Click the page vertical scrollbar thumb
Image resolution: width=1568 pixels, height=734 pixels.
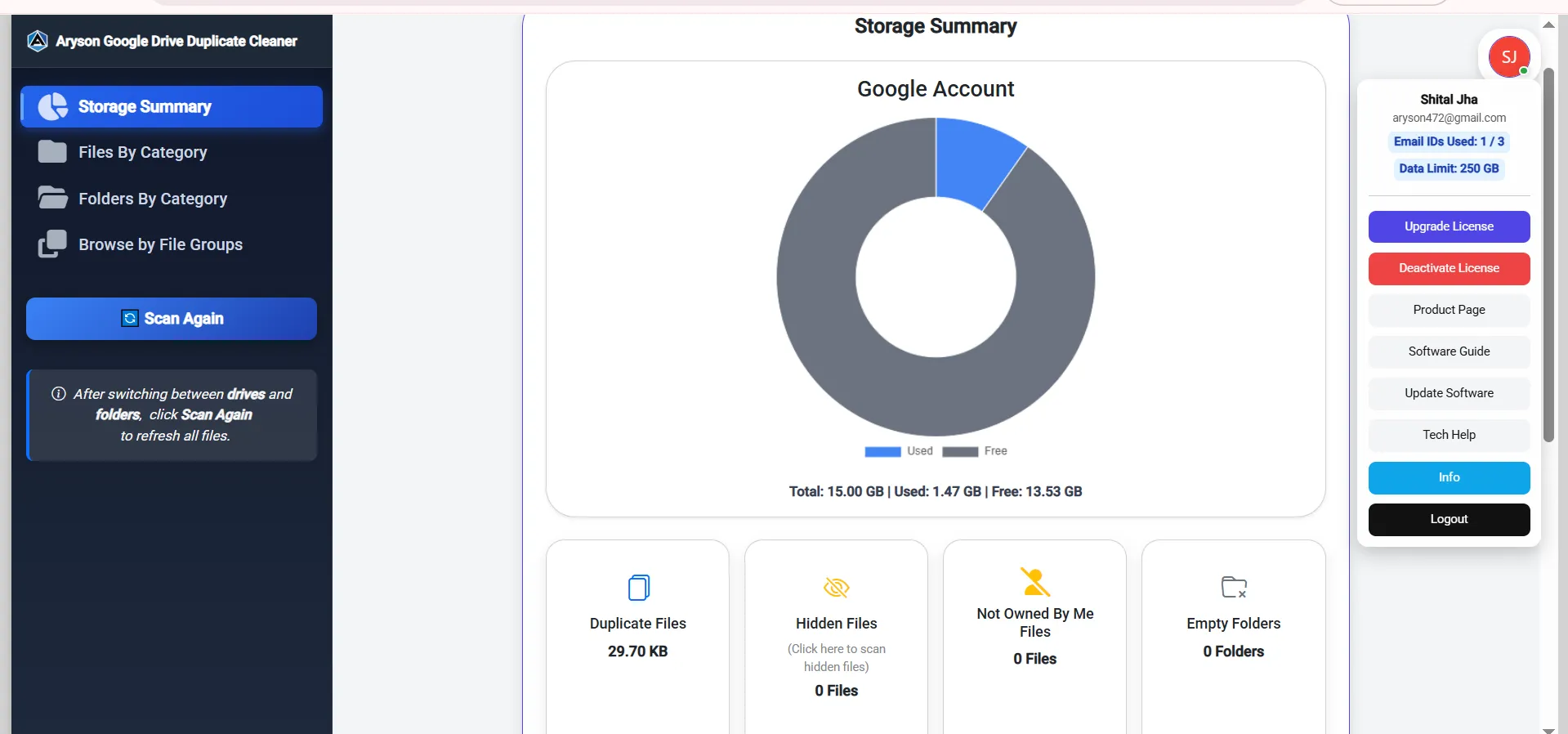pyautogui.click(x=1548, y=254)
